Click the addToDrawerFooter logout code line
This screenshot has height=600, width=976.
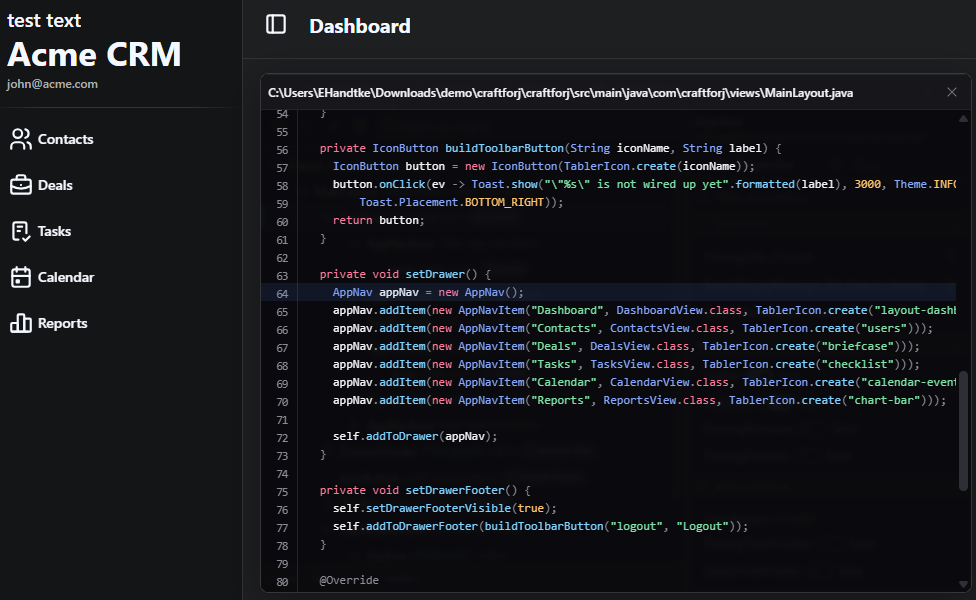pos(540,526)
